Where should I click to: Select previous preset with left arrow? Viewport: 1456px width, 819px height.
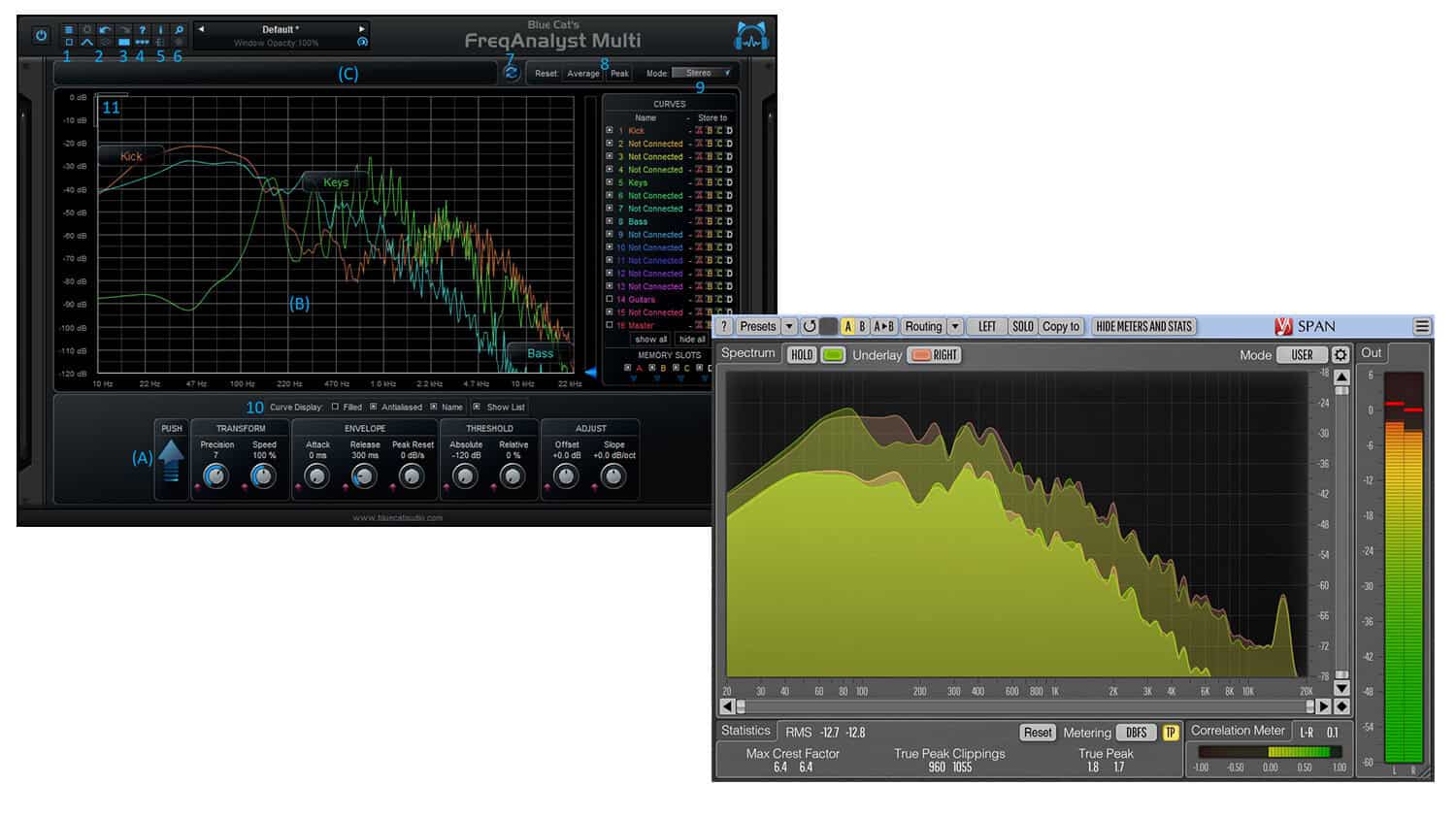coord(202,29)
